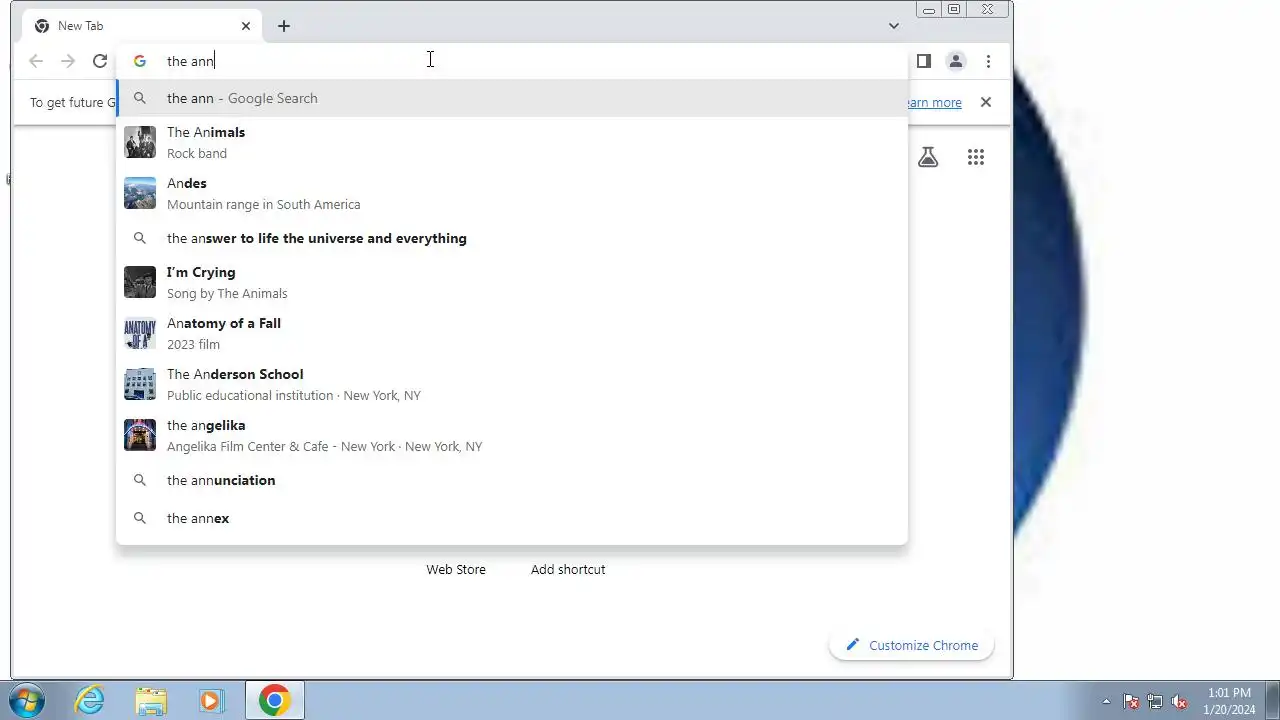Click the Angelika Film Center thumbnail
Screen dimensions: 1280x720
point(140,435)
